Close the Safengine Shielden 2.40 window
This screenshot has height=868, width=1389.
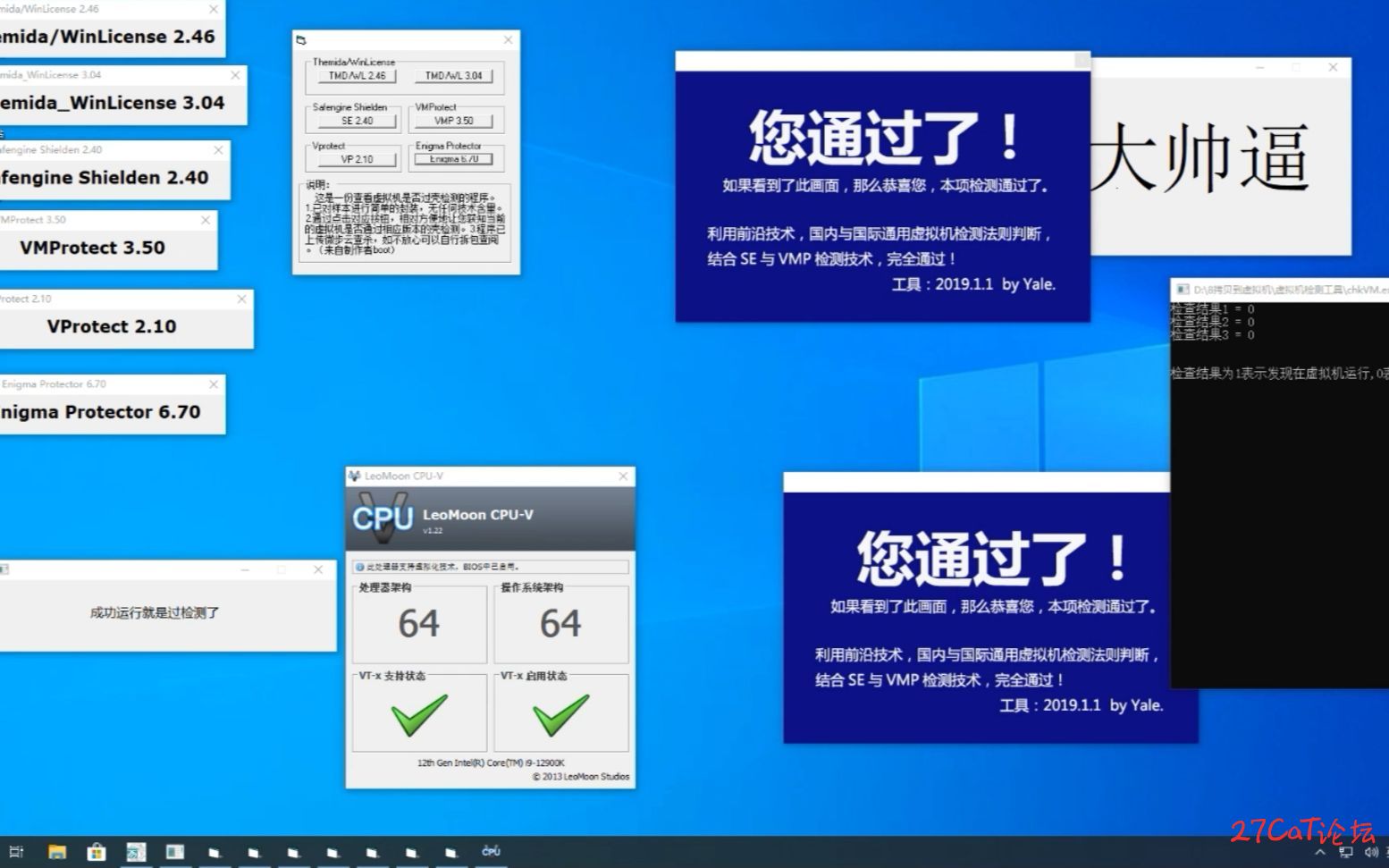click(x=218, y=150)
